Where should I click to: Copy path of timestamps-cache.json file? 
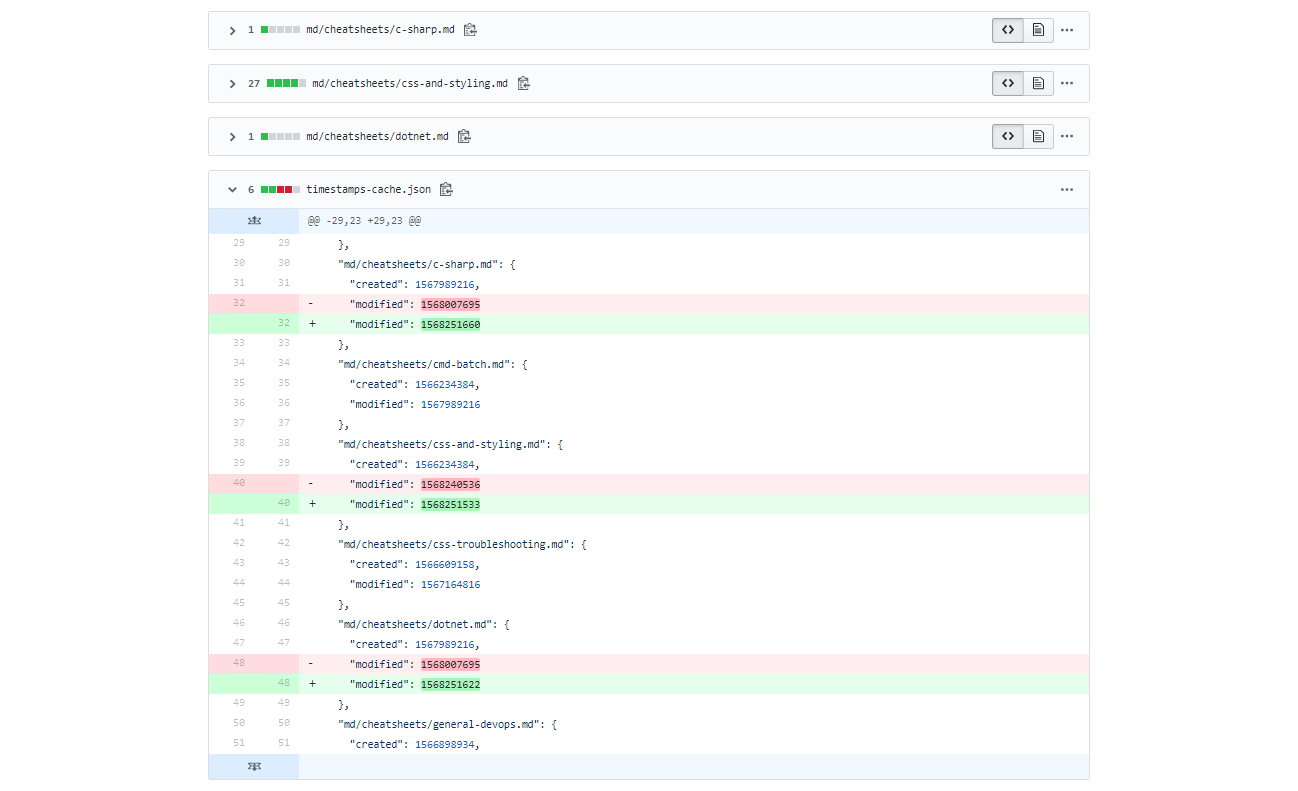(x=447, y=189)
